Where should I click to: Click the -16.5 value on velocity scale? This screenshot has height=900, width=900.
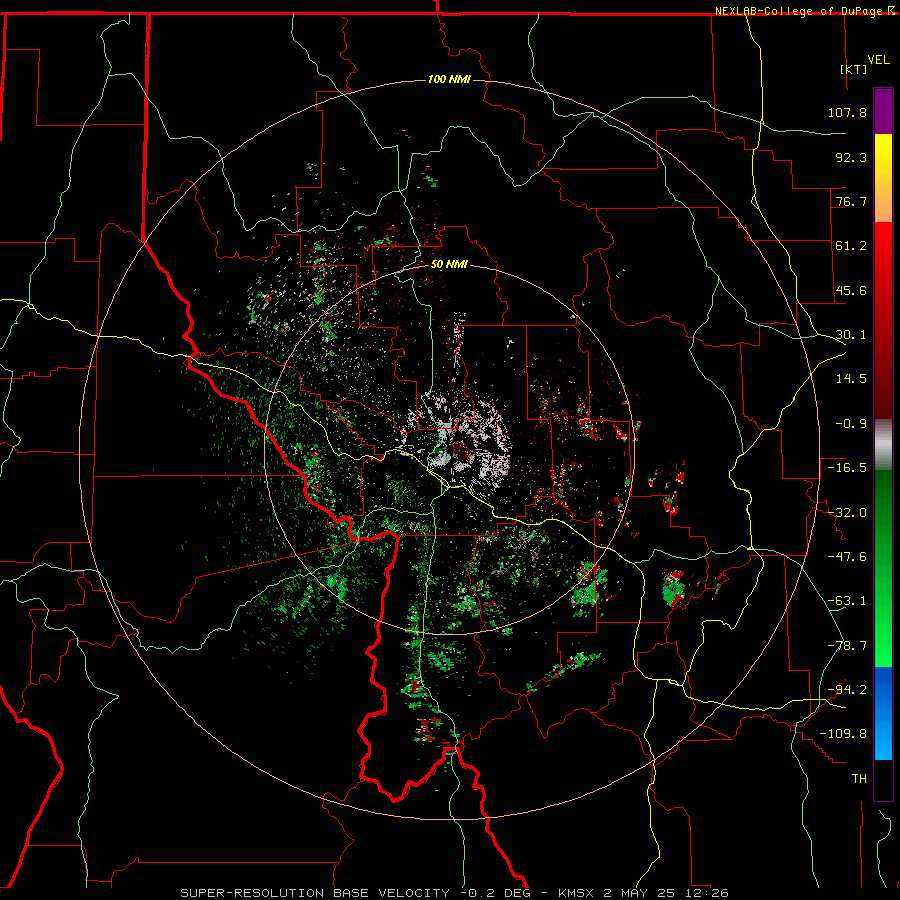847,467
